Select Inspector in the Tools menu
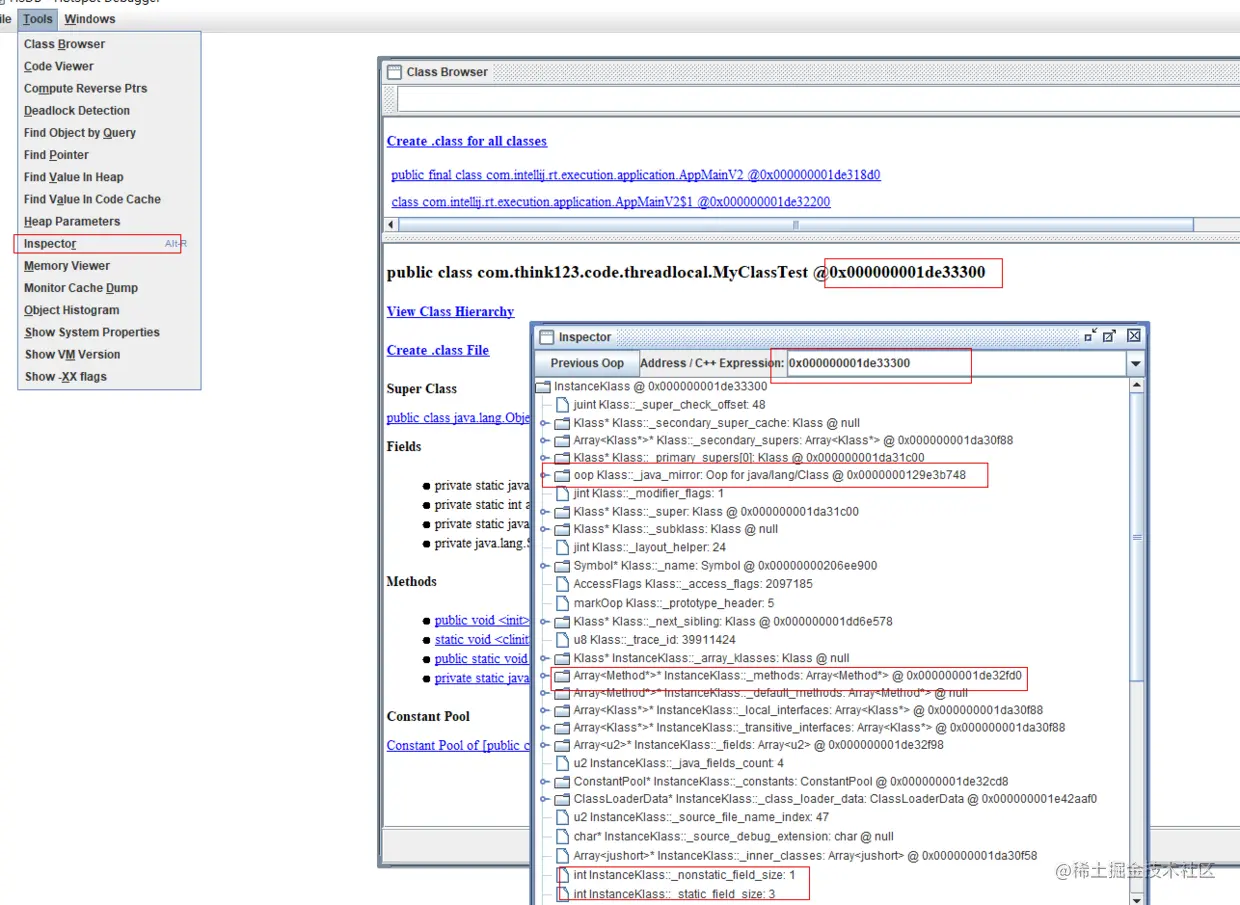 click(109, 244)
